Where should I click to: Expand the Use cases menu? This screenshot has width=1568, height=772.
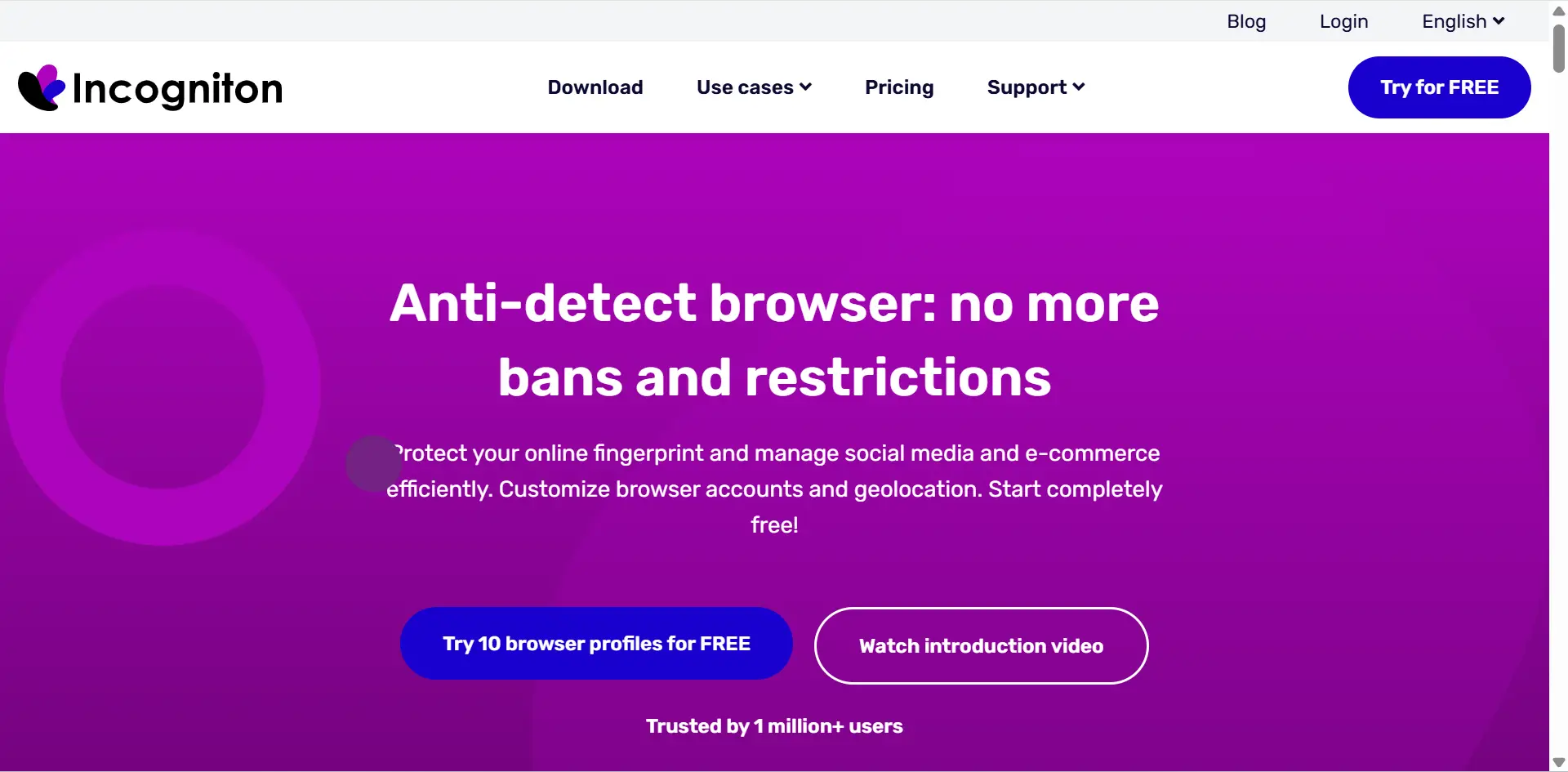click(754, 87)
